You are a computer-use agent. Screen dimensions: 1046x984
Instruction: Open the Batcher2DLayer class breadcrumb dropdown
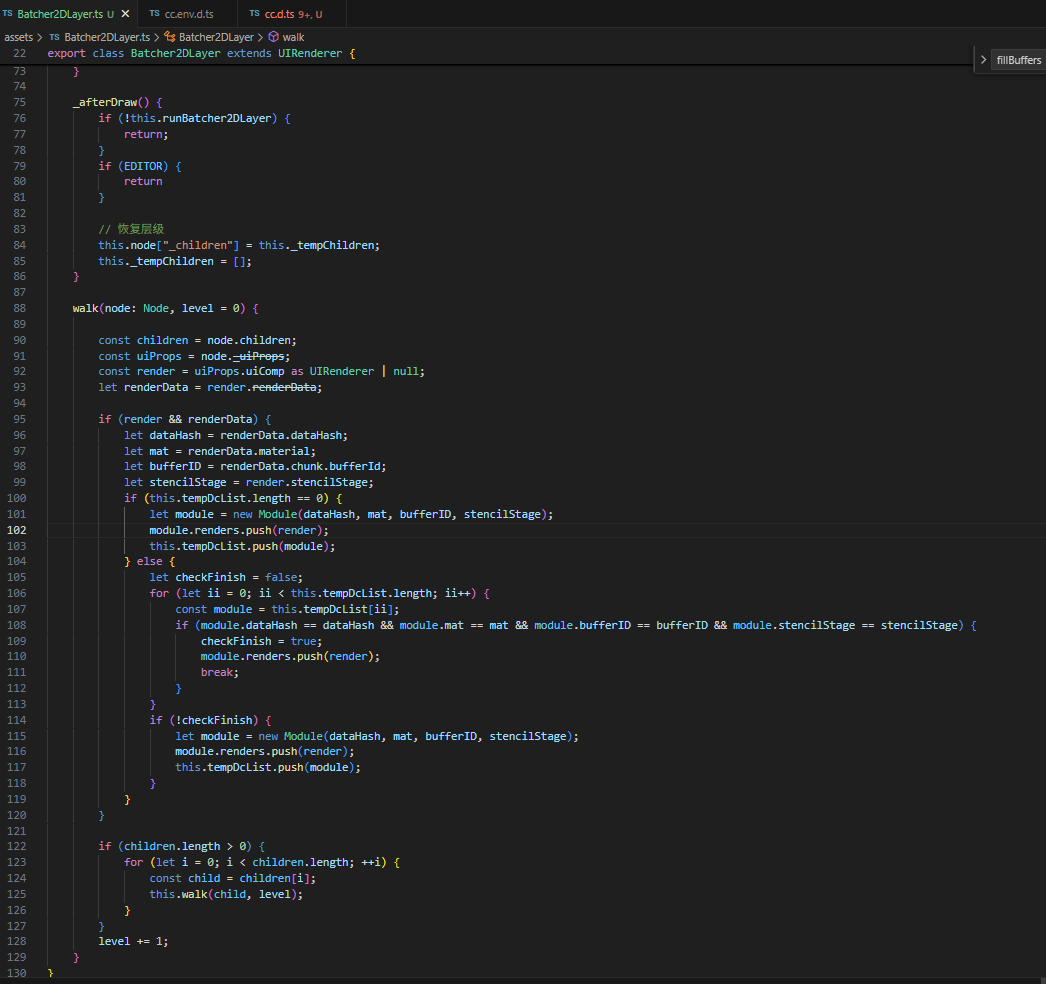pos(216,37)
